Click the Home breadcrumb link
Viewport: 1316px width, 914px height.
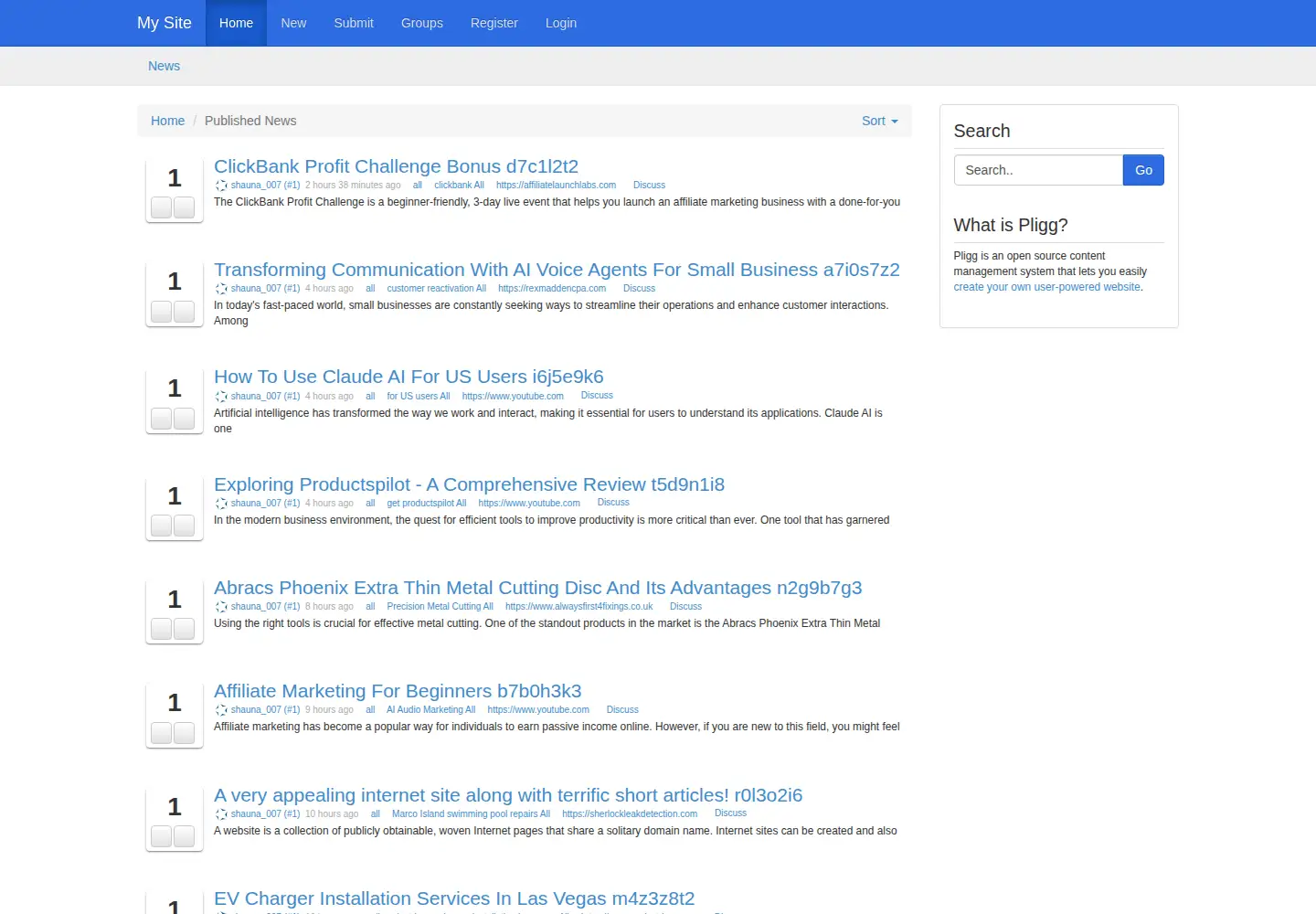pyautogui.click(x=167, y=121)
